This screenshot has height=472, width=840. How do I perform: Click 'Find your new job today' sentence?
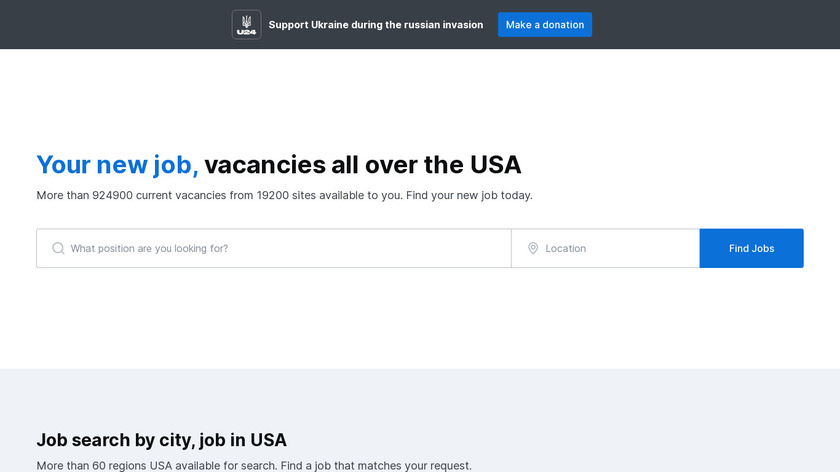point(469,196)
